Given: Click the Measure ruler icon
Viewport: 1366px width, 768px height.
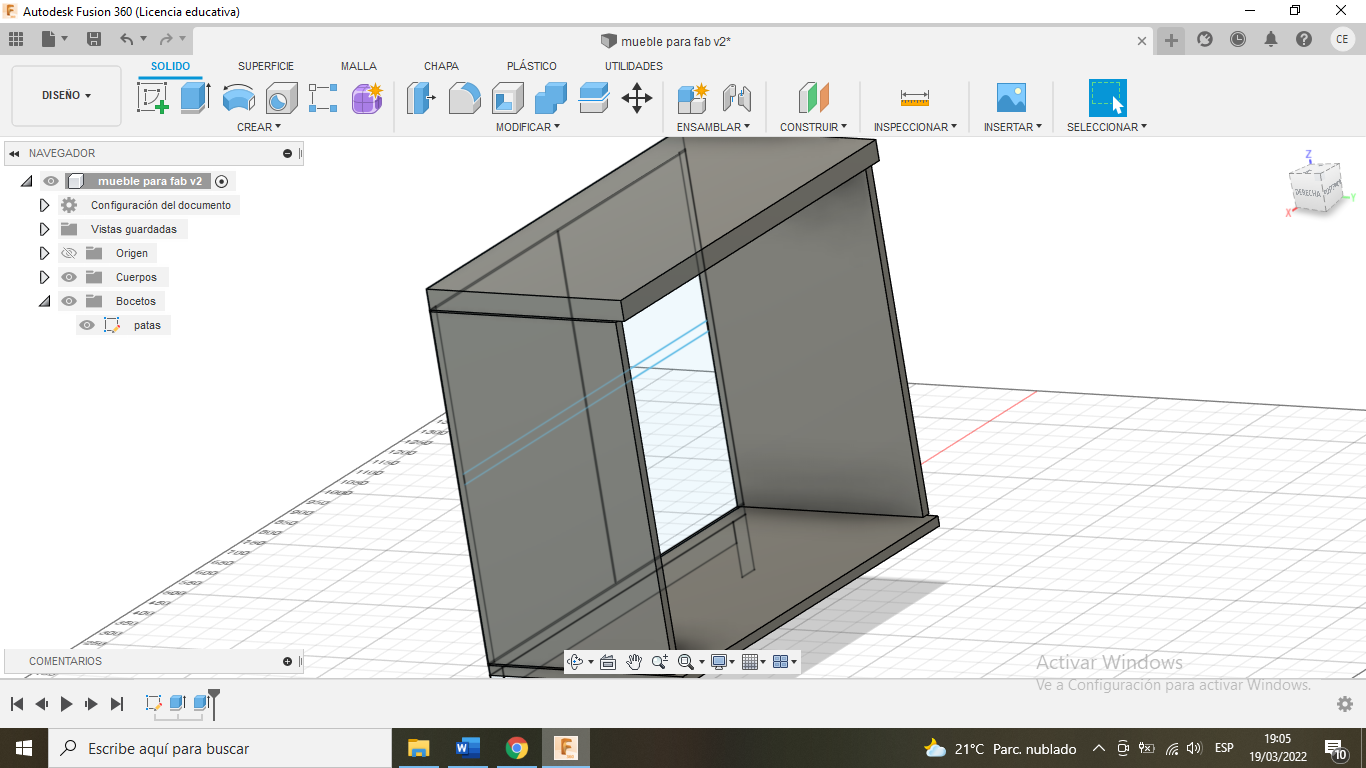Looking at the screenshot, I should tap(914, 98).
